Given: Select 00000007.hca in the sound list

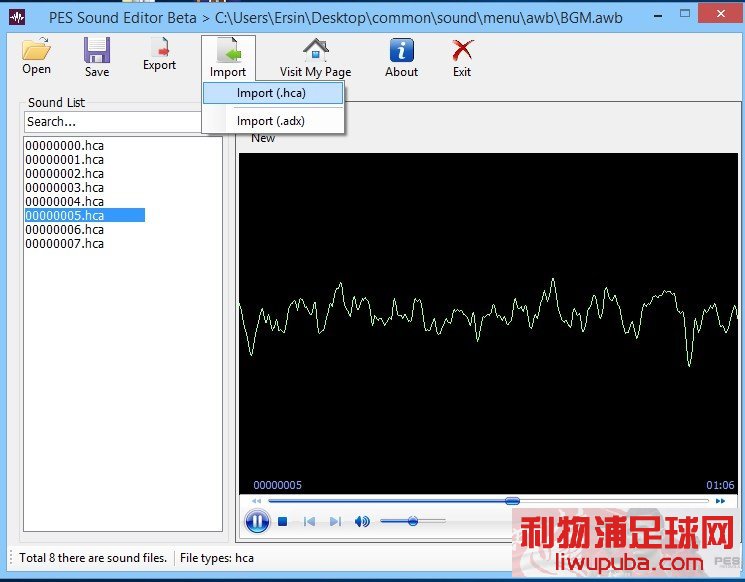Looking at the screenshot, I should tap(65, 244).
